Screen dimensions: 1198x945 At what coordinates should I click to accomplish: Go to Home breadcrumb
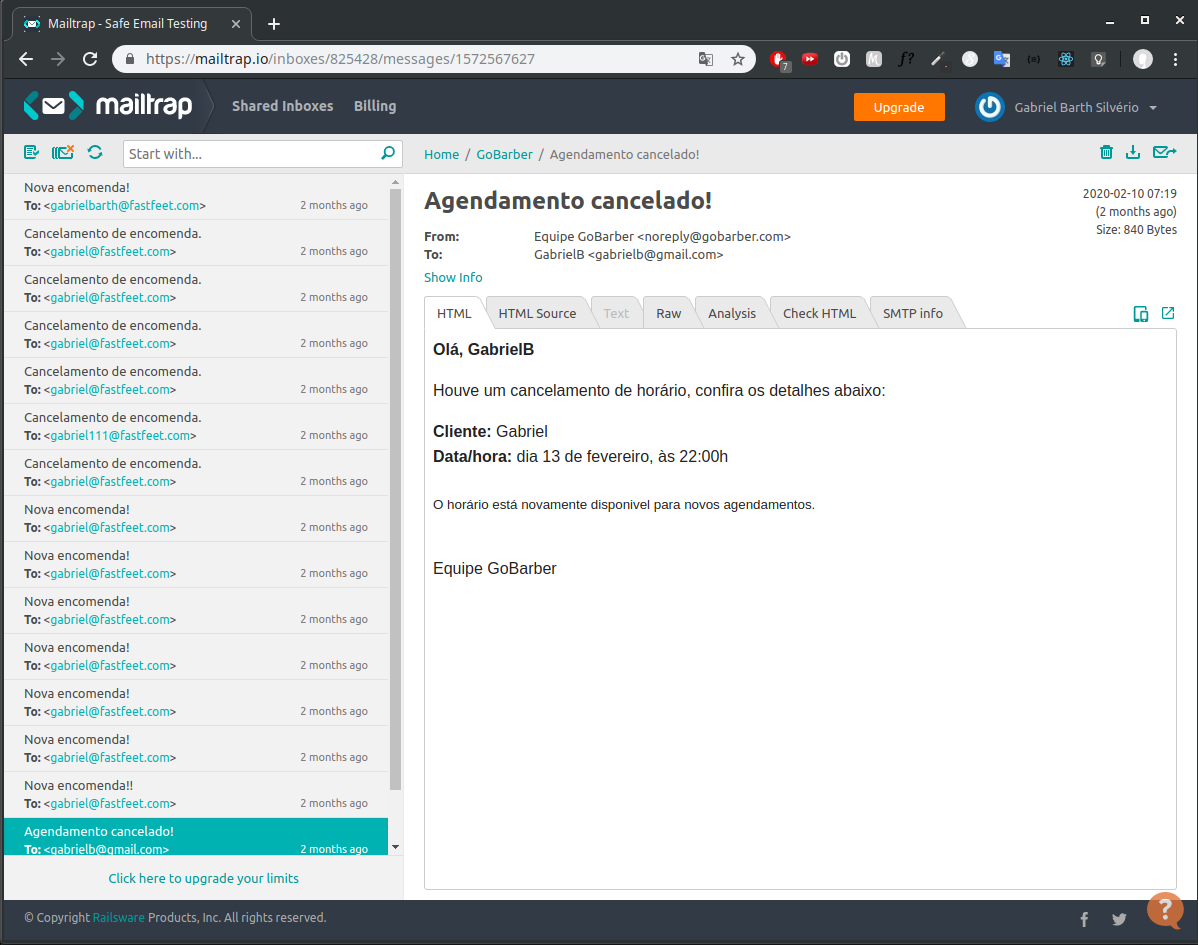(442, 154)
